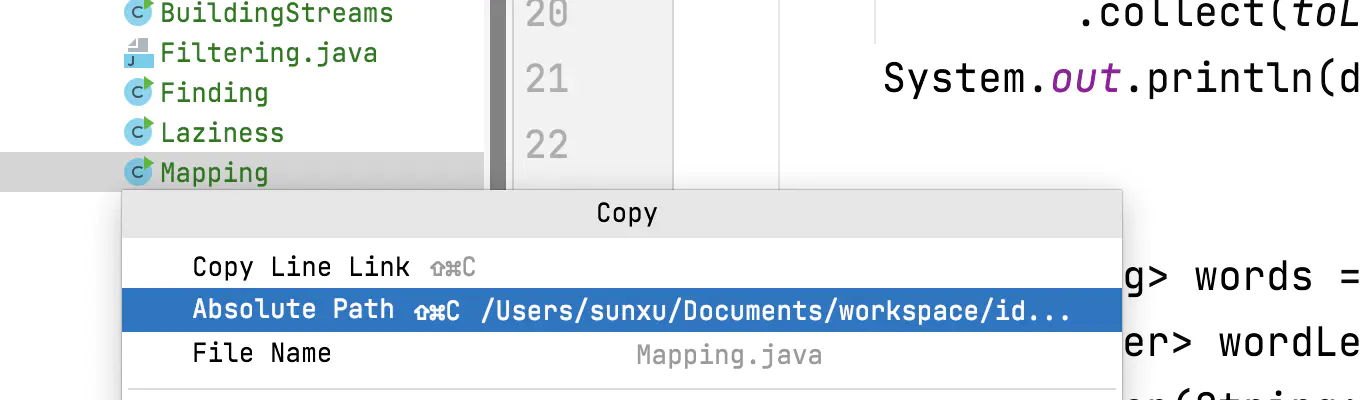This screenshot has height=400, width=1362.
Task: Click the BuildingStreams class icon
Action: coord(138,13)
